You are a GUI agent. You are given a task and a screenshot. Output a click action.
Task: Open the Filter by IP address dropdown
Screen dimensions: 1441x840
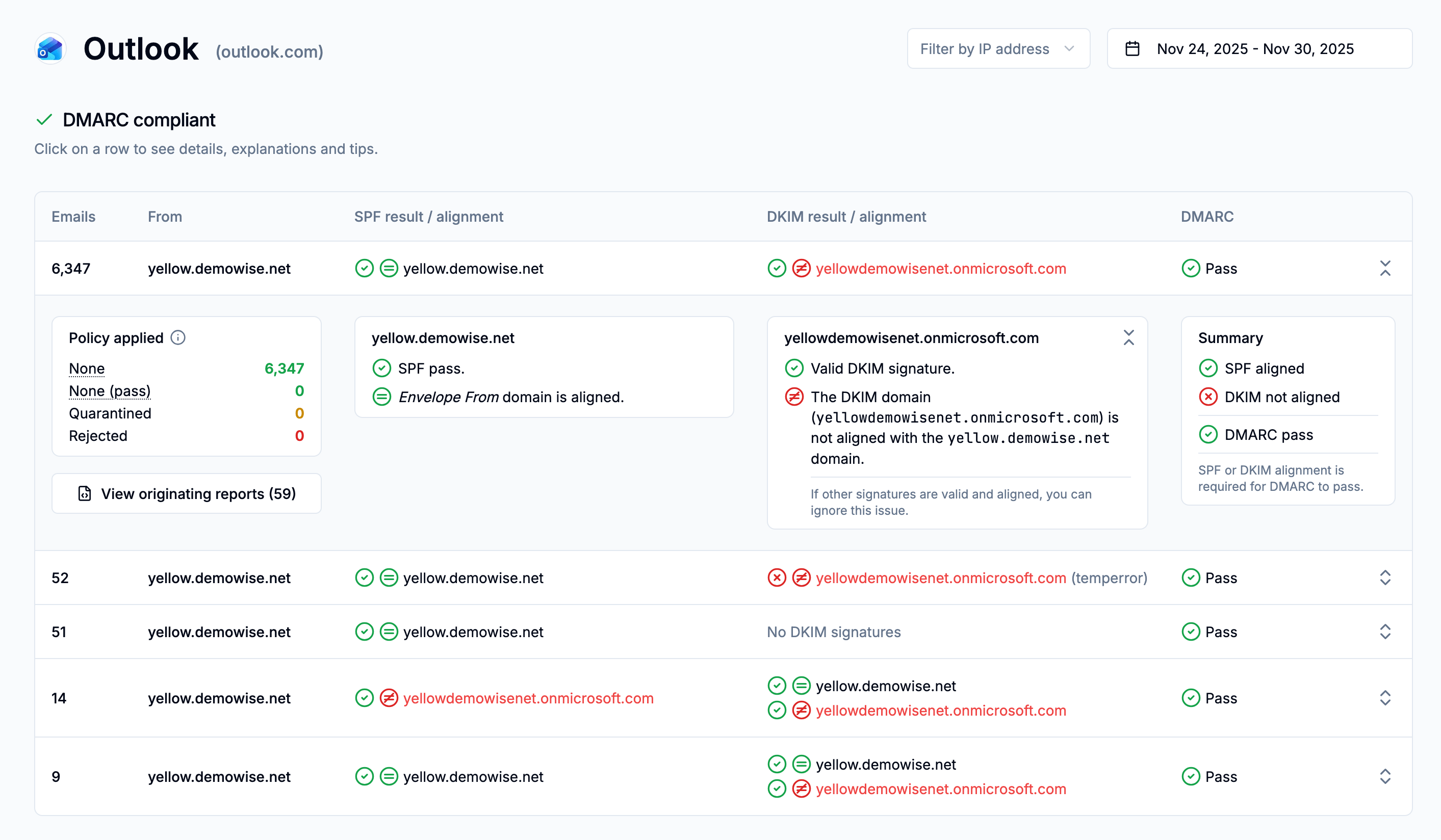(x=998, y=48)
